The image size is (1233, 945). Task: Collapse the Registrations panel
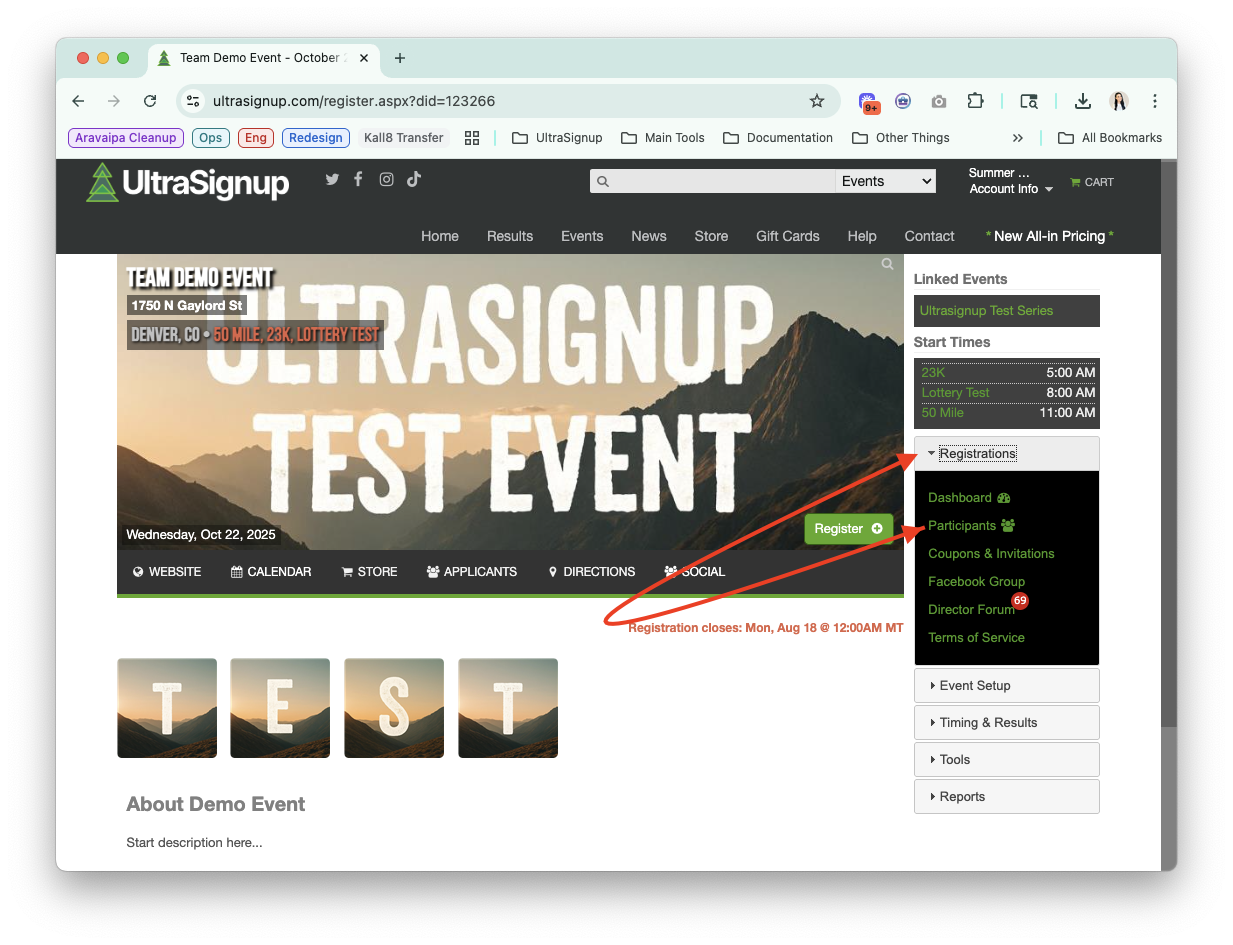click(1006, 454)
